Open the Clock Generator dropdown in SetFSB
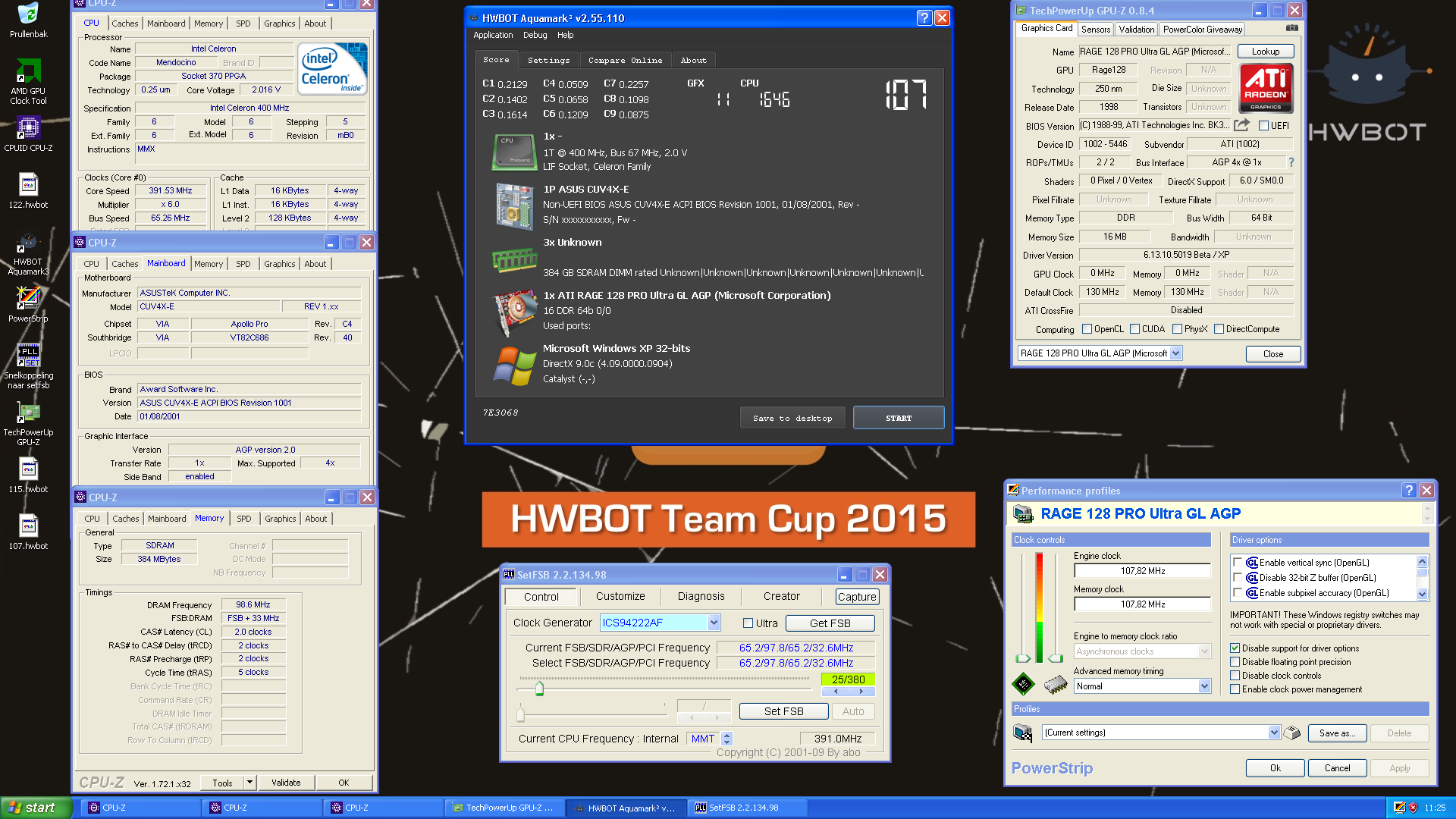 pyautogui.click(x=714, y=623)
